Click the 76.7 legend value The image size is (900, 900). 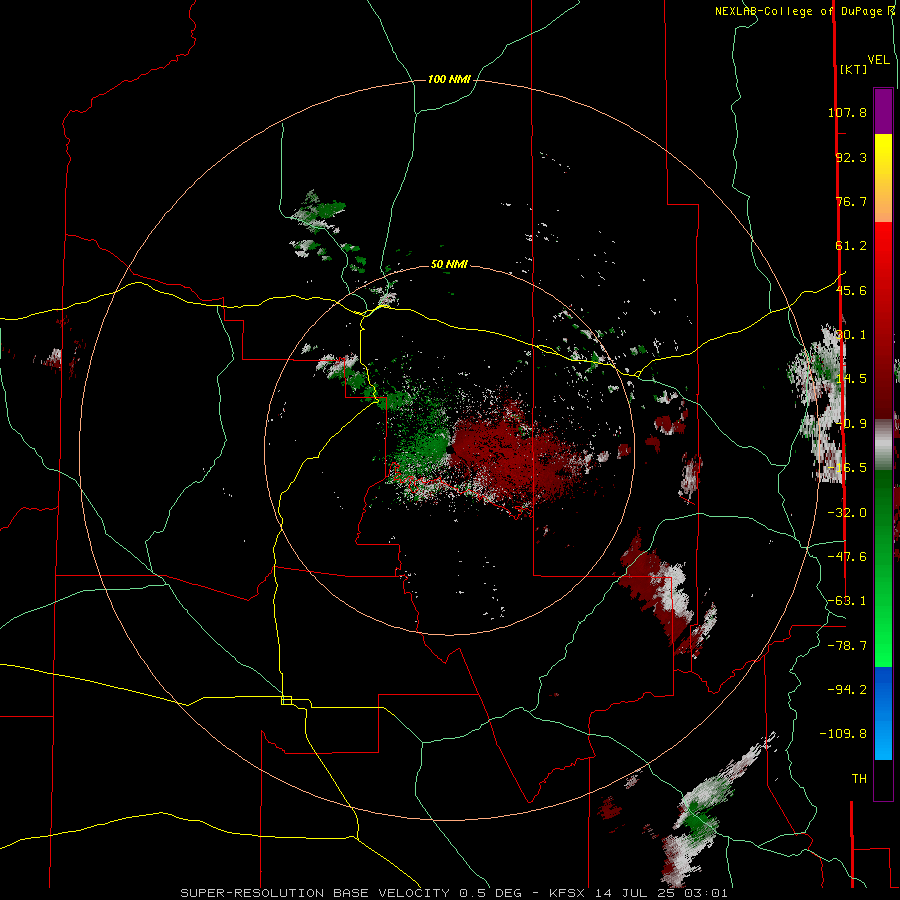coord(851,201)
